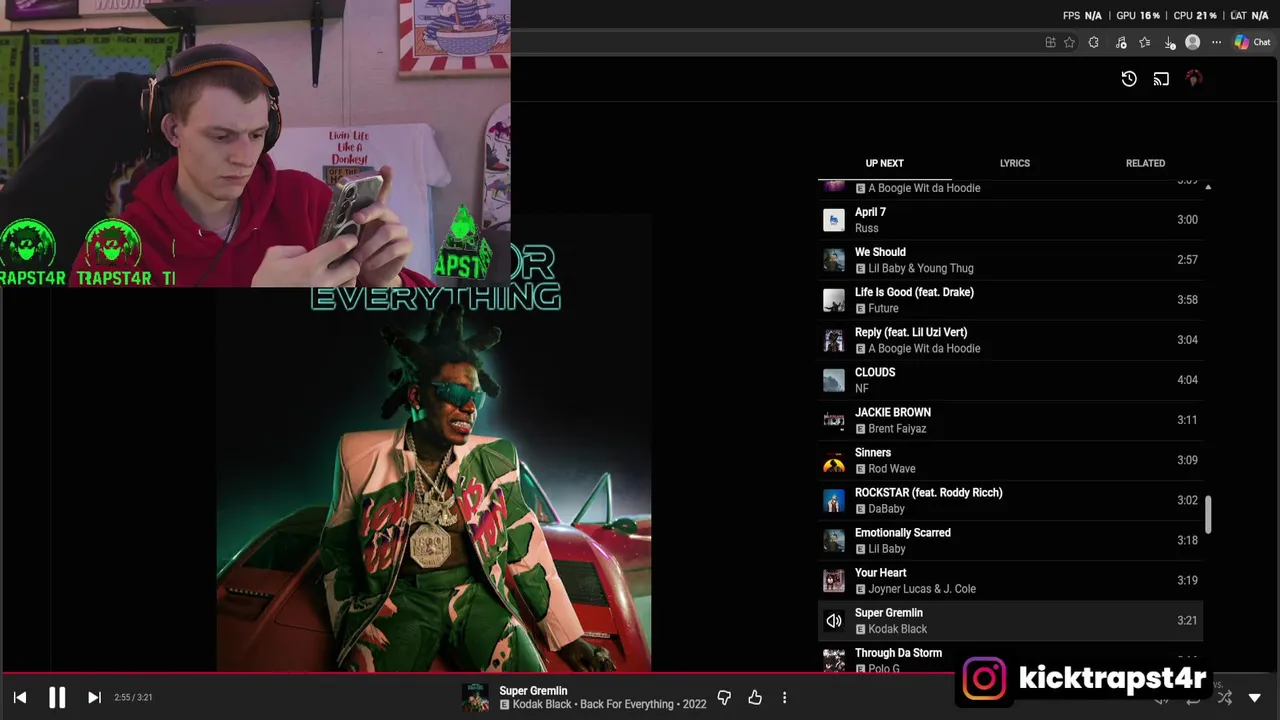Open the Copilot Chat button
The image size is (1280, 720).
pyautogui.click(x=1252, y=42)
